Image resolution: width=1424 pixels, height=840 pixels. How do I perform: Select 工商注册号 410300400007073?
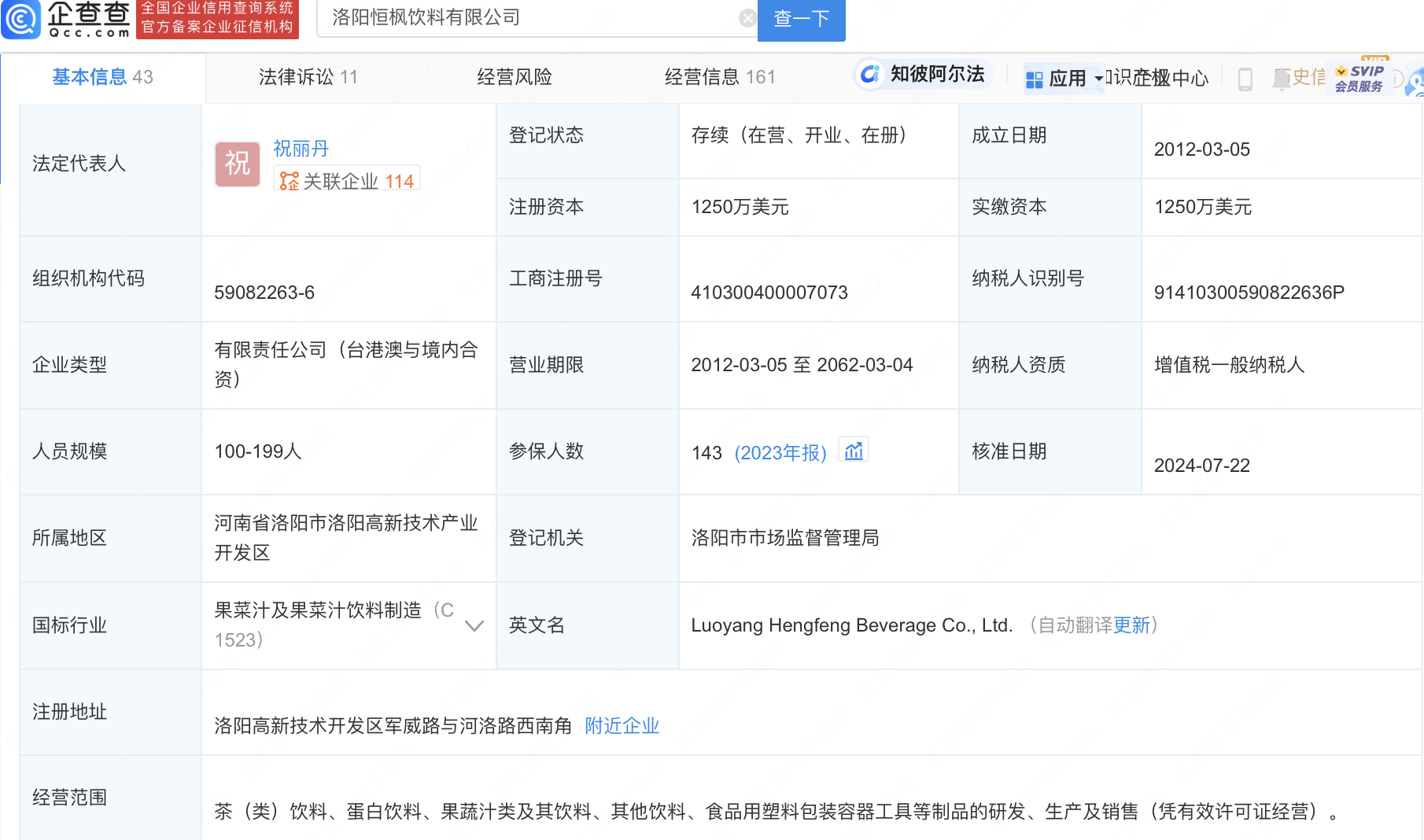click(x=769, y=293)
